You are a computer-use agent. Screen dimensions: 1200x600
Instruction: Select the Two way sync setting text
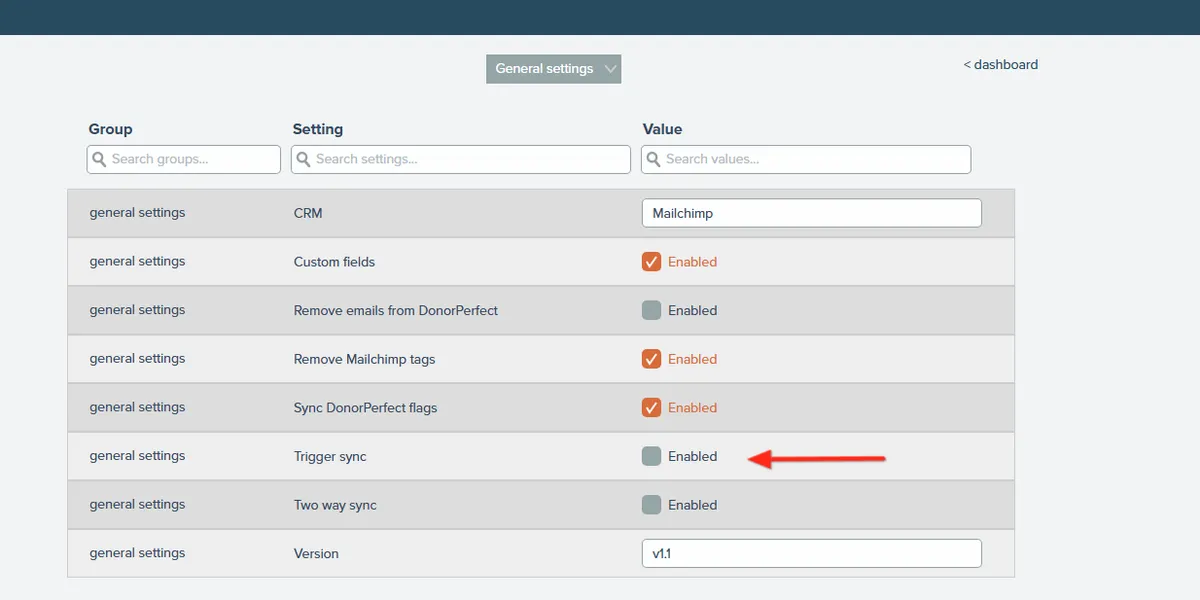(335, 505)
